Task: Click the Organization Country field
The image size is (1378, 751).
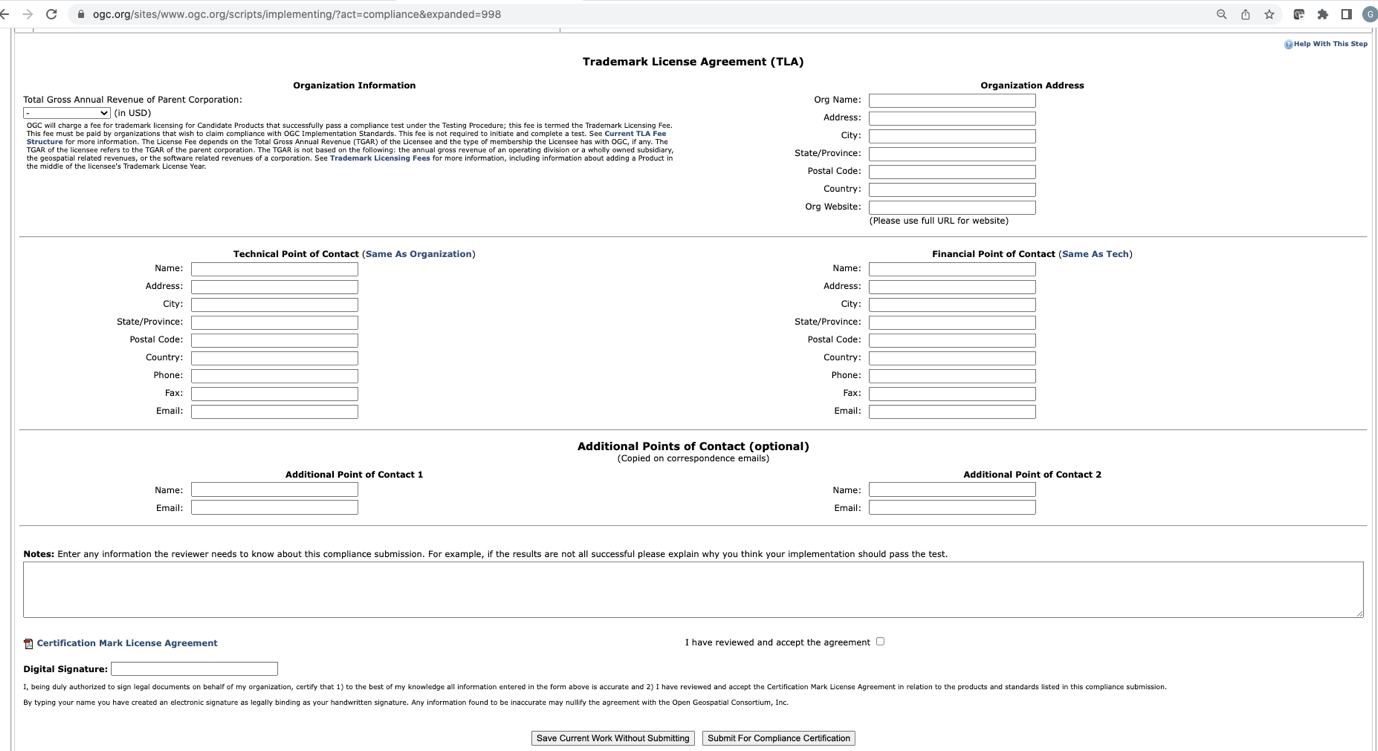Action: click(952, 190)
